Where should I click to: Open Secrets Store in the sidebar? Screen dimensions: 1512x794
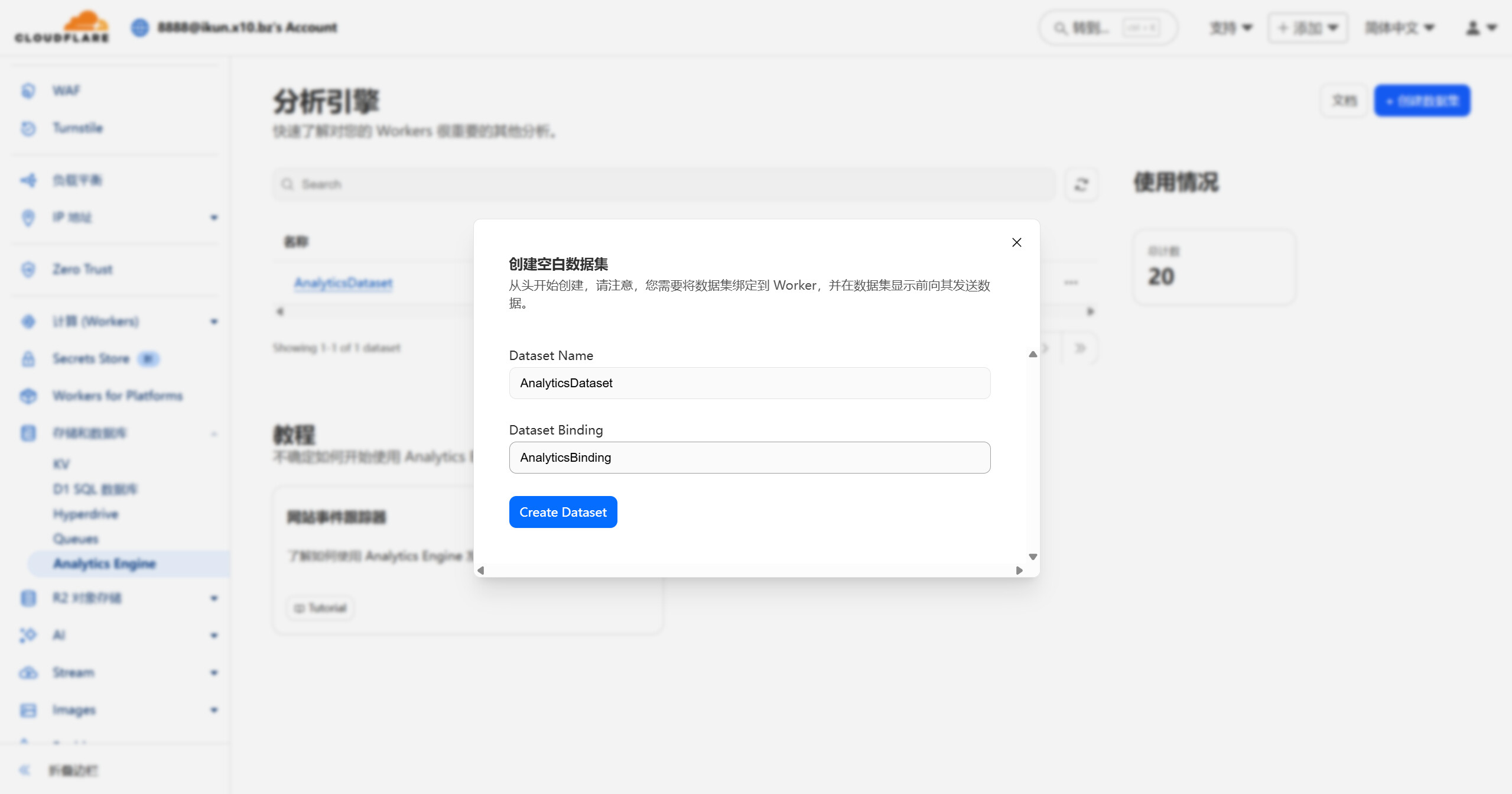[90, 358]
